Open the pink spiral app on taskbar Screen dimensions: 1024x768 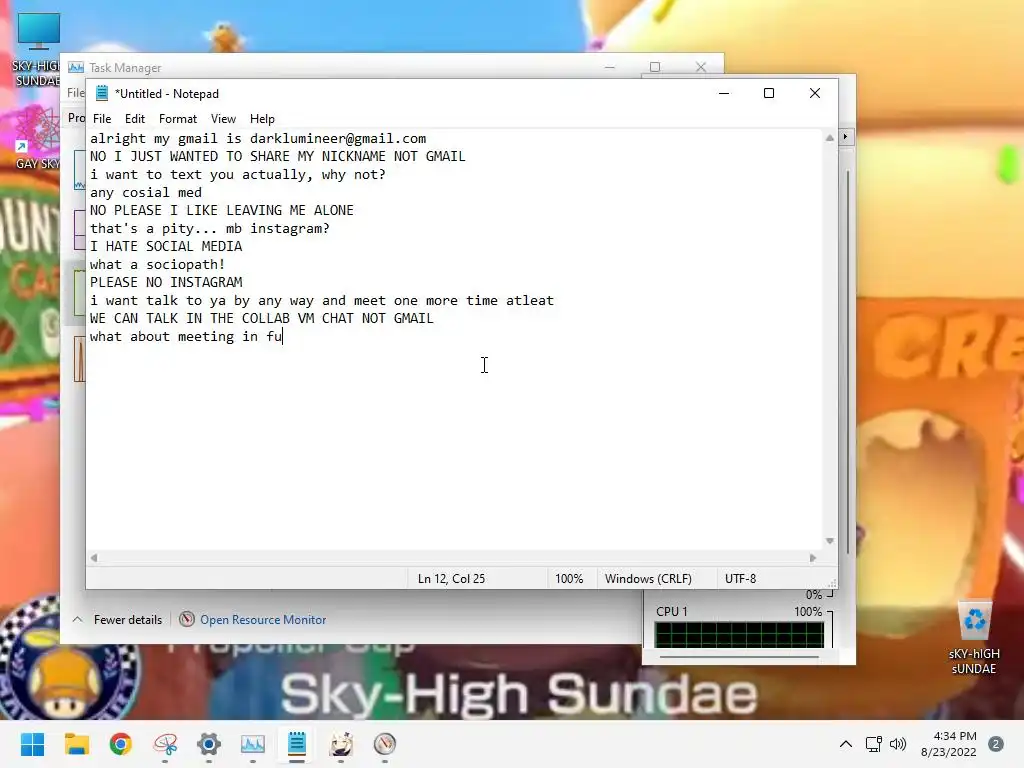click(x=165, y=744)
